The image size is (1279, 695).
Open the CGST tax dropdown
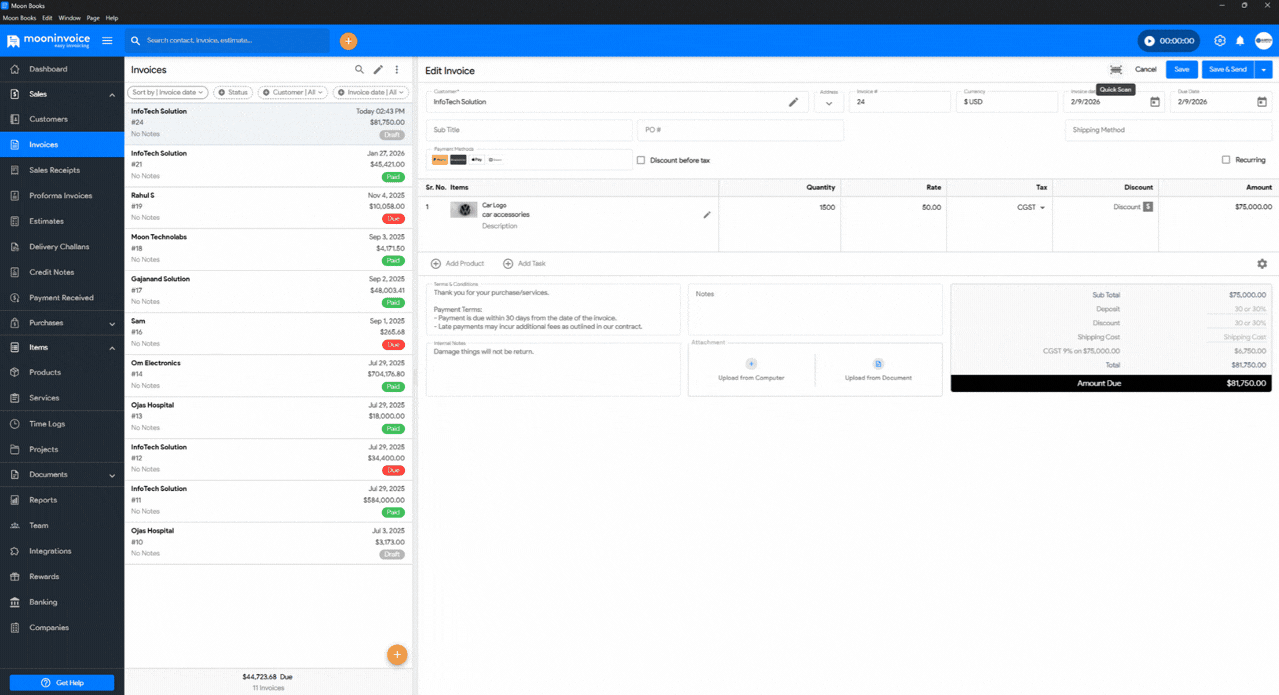click(x=1031, y=208)
